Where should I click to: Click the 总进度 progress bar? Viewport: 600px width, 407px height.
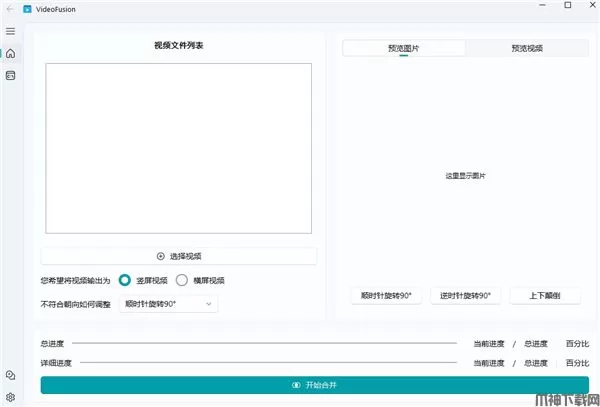(x=263, y=343)
